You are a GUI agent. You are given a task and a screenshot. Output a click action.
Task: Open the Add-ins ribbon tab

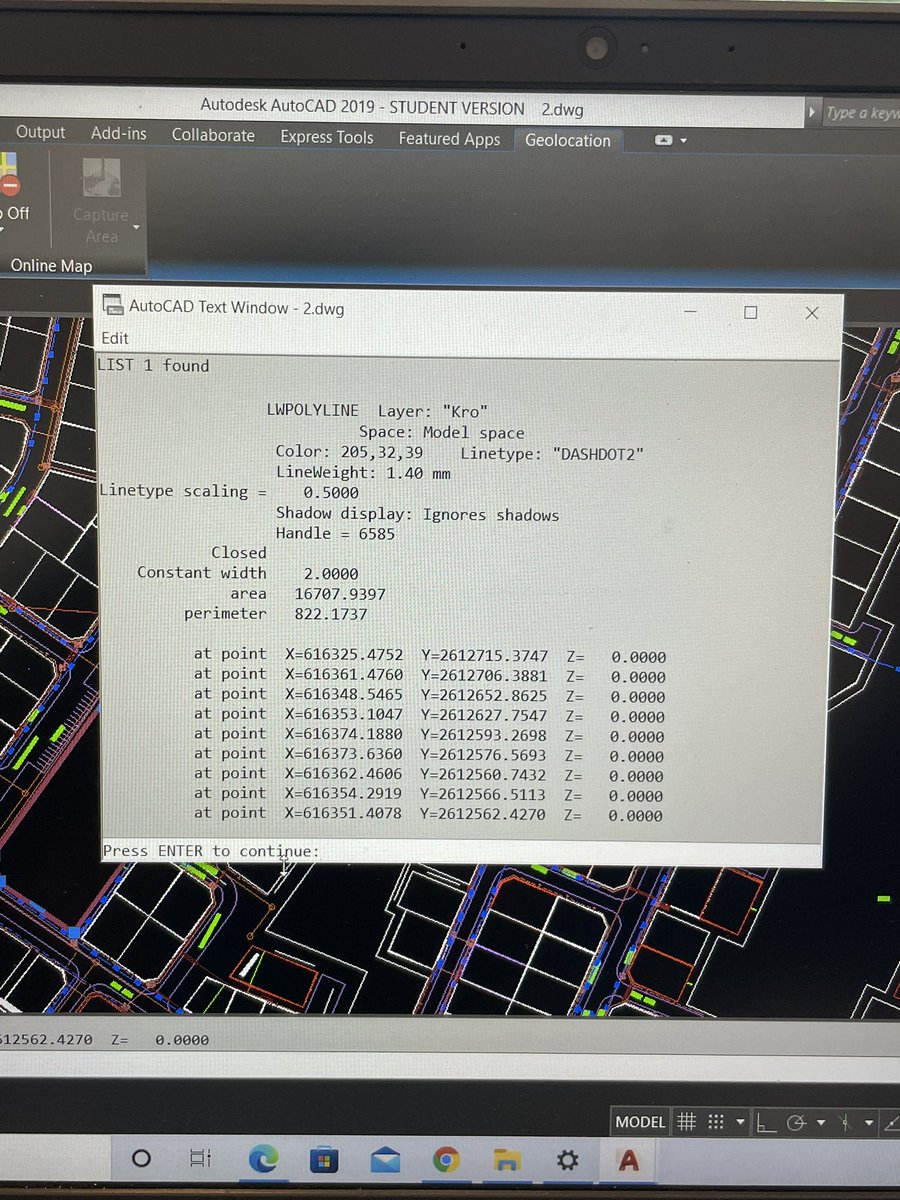point(117,133)
